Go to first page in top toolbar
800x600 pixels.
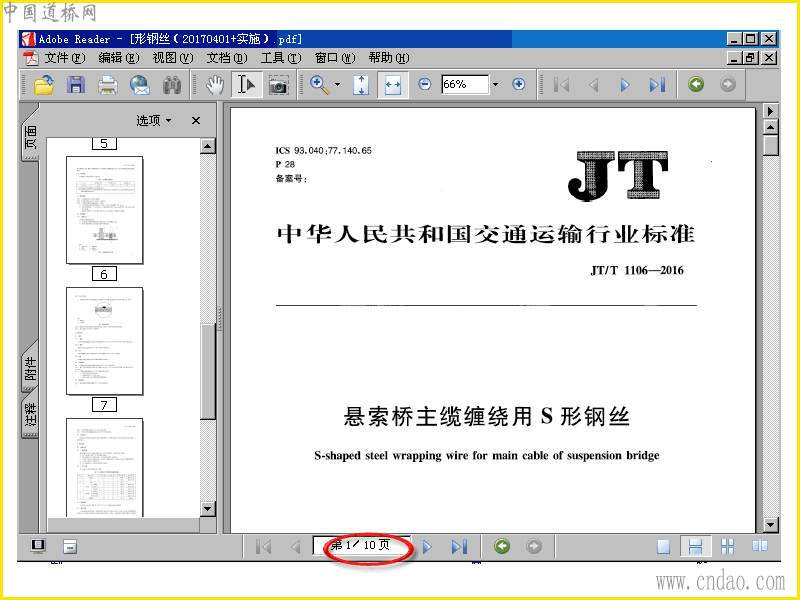[561, 85]
